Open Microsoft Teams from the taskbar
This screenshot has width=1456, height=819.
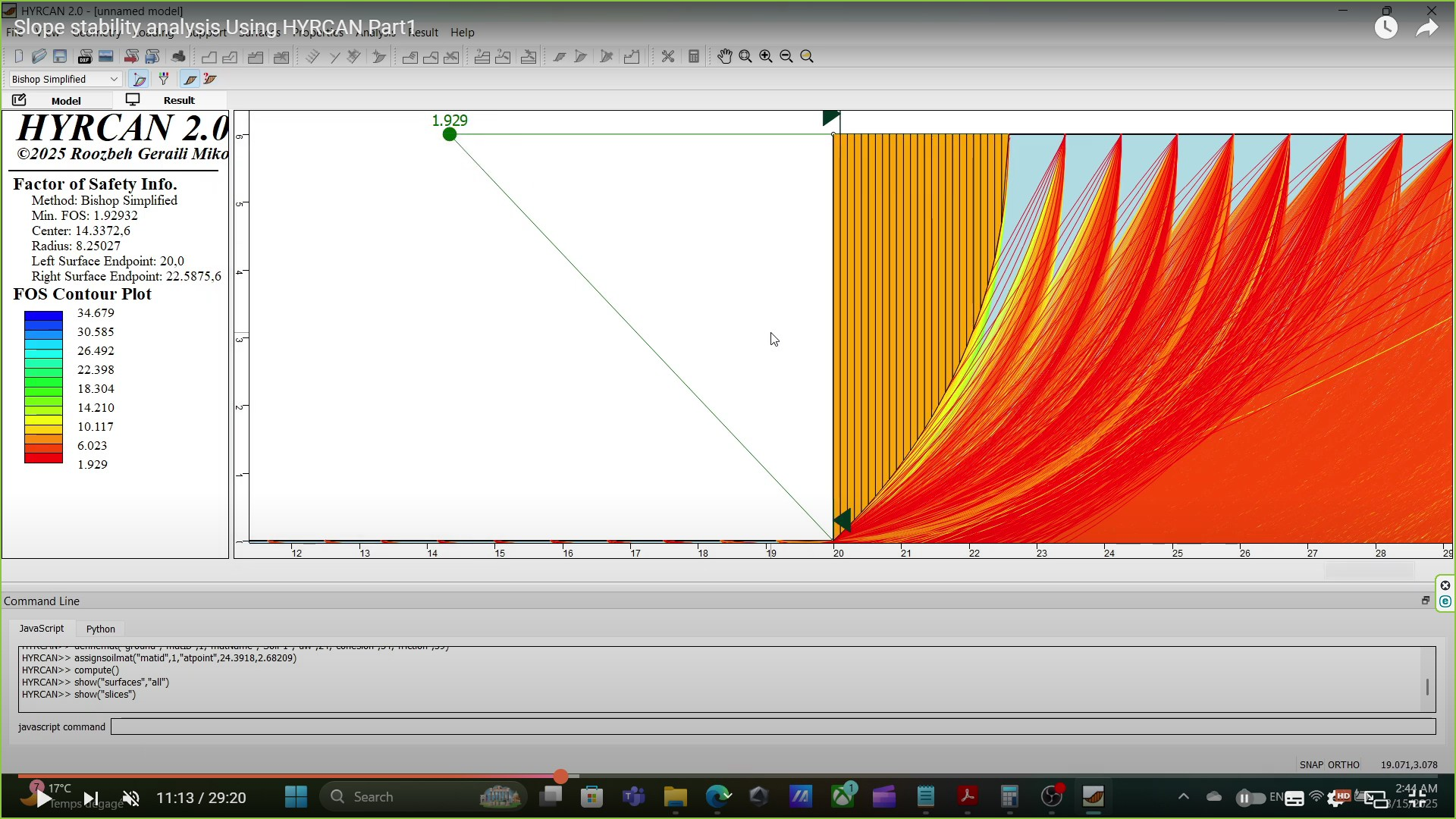coord(633,797)
